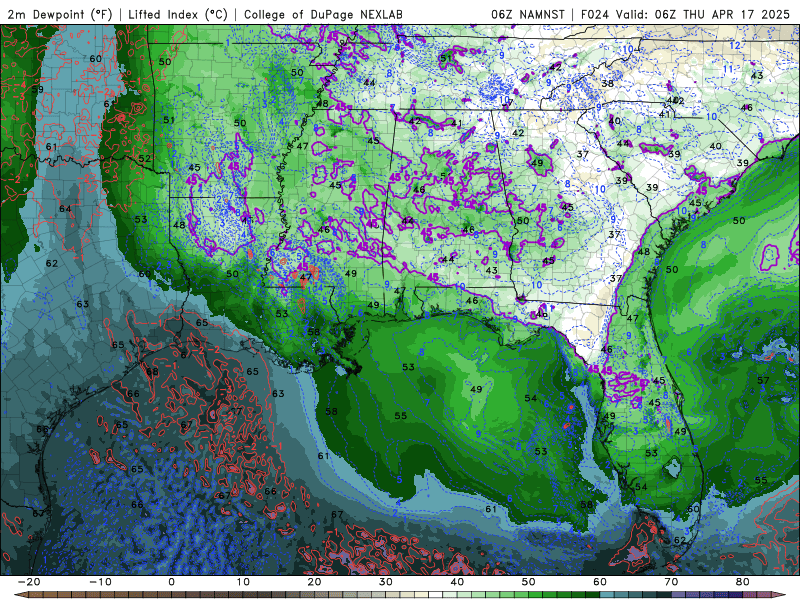
Task: Click the 'F024 Valid: 06Z THU APR 17 2025' text
Action: [x=685, y=15]
